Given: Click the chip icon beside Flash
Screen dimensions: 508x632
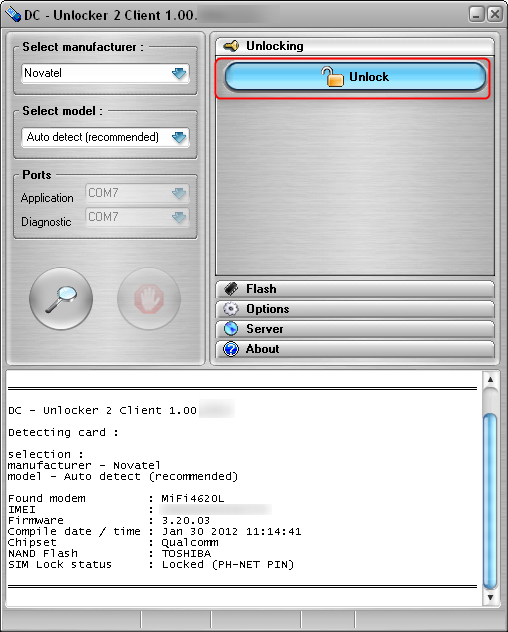Looking at the screenshot, I should pyautogui.click(x=231, y=289).
